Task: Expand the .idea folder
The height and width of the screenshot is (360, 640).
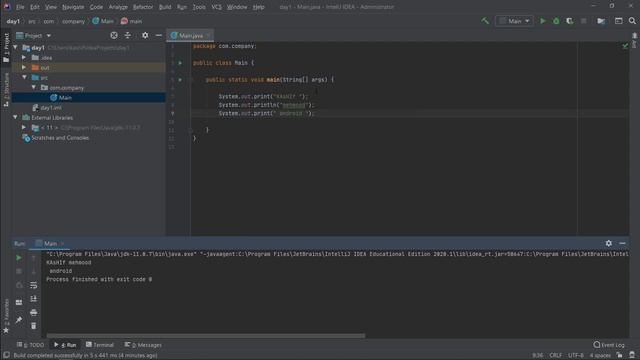Action: click(24, 58)
